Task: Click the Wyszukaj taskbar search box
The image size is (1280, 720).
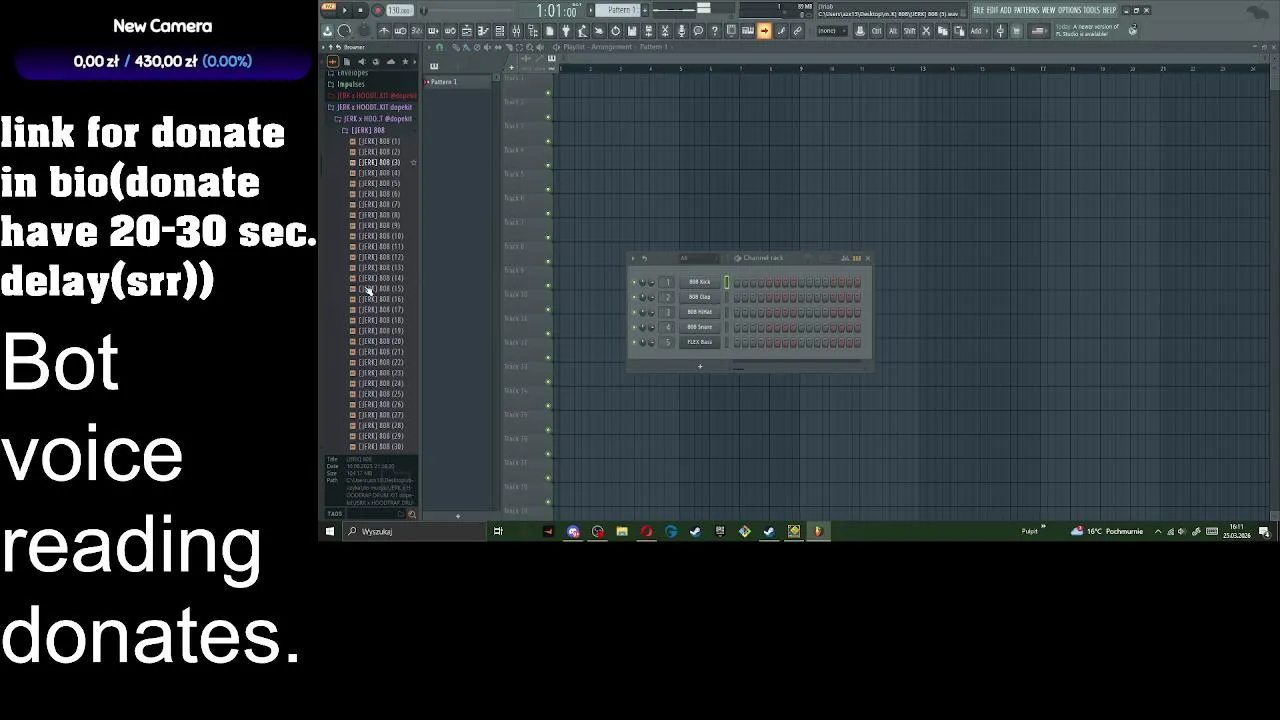Action: click(x=415, y=531)
